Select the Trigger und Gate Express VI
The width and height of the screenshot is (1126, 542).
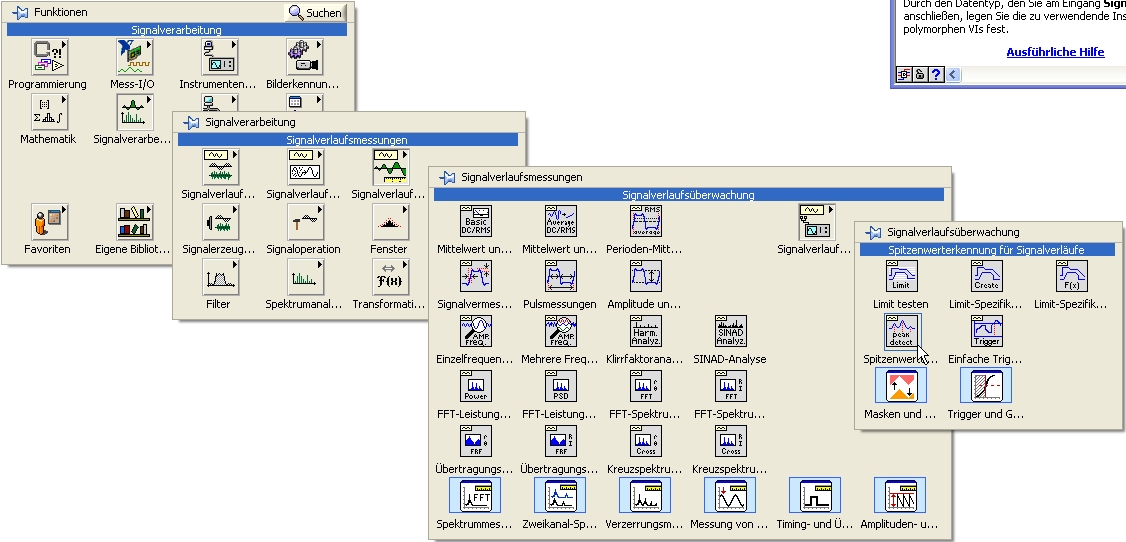click(x=986, y=386)
